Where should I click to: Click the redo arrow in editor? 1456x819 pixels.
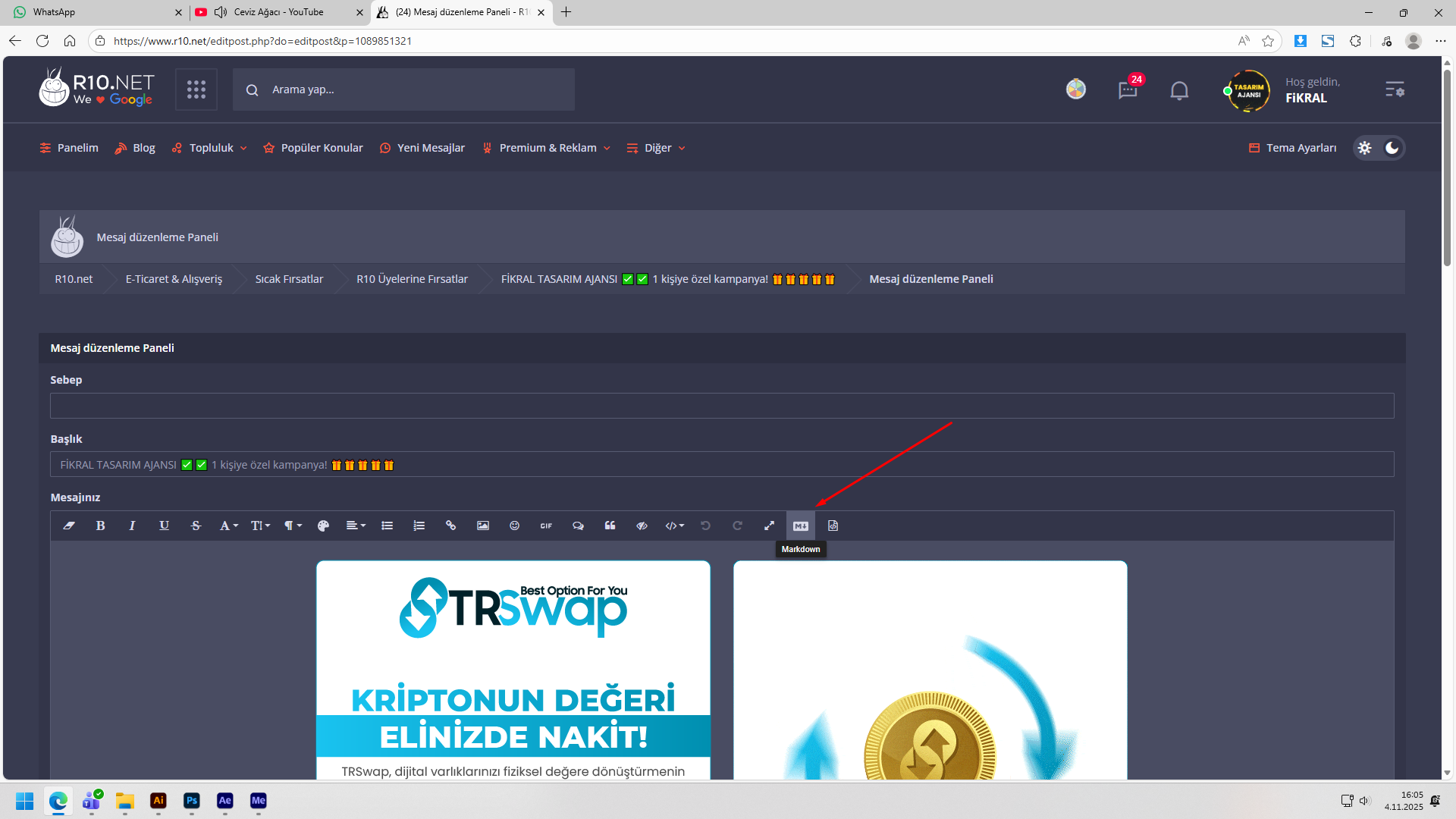pos(737,526)
